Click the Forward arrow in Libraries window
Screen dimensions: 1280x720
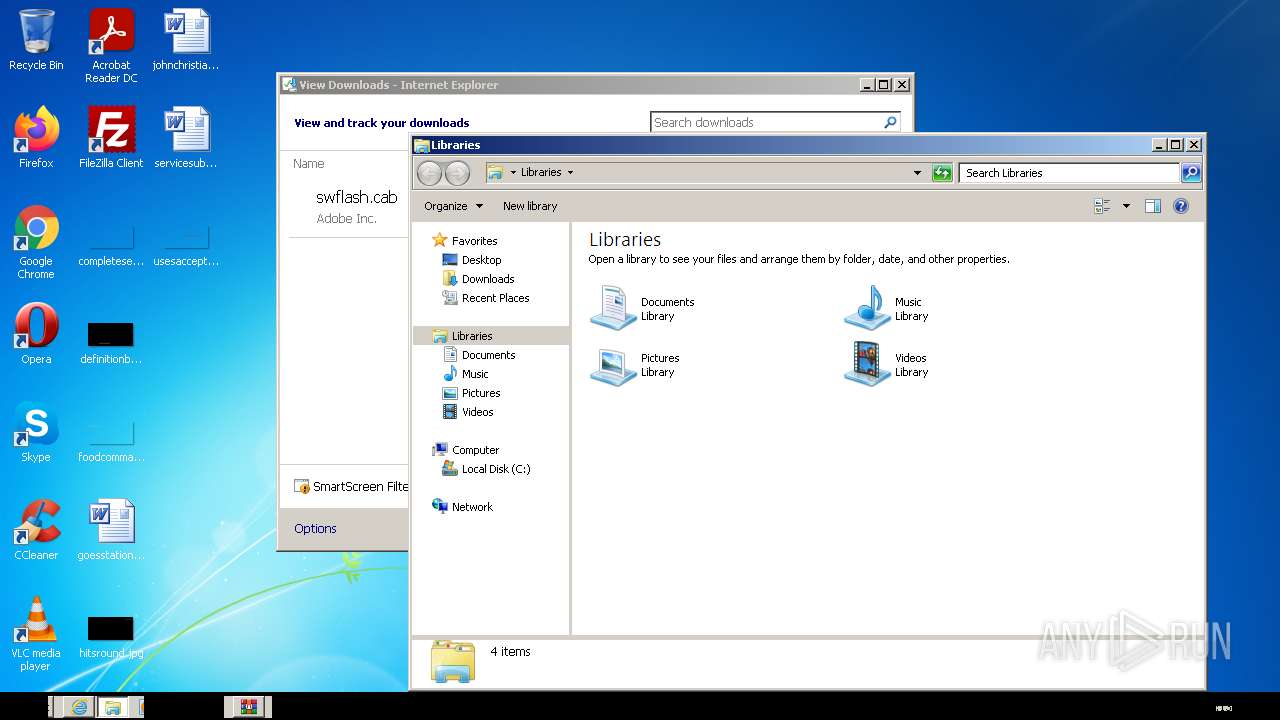click(x=457, y=173)
